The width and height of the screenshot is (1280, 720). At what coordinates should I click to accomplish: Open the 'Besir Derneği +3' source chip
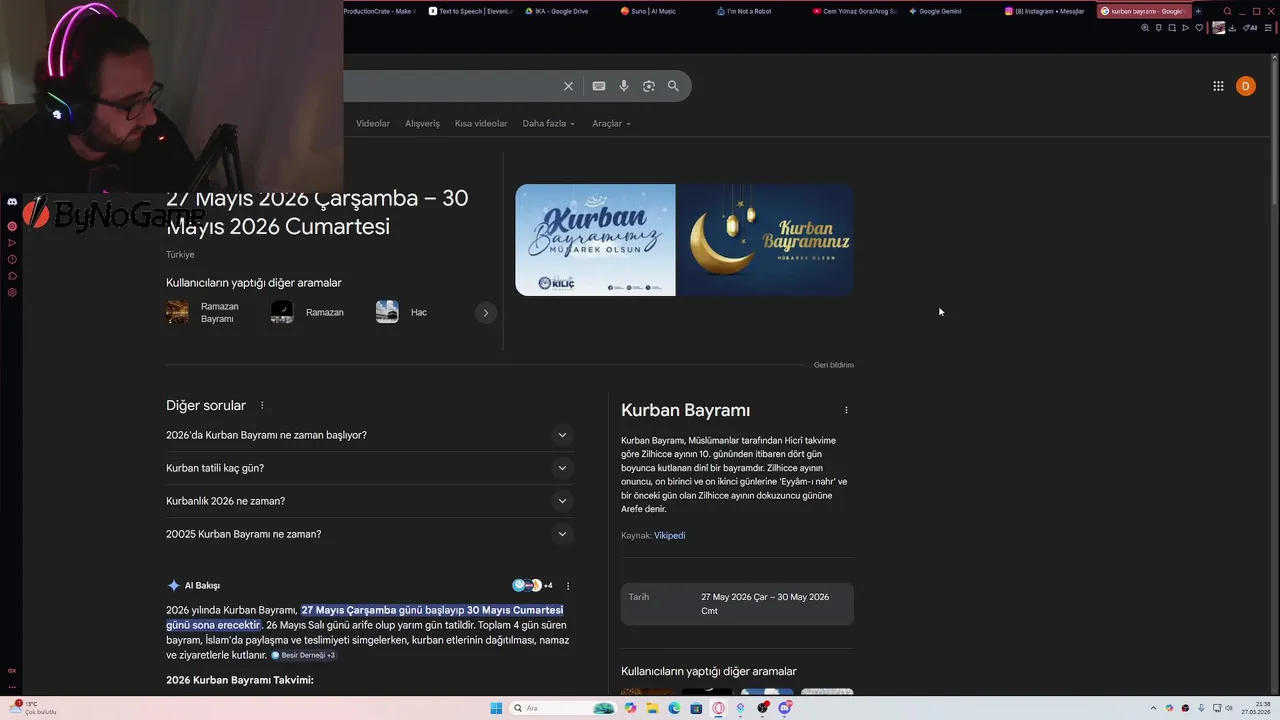[x=303, y=656]
